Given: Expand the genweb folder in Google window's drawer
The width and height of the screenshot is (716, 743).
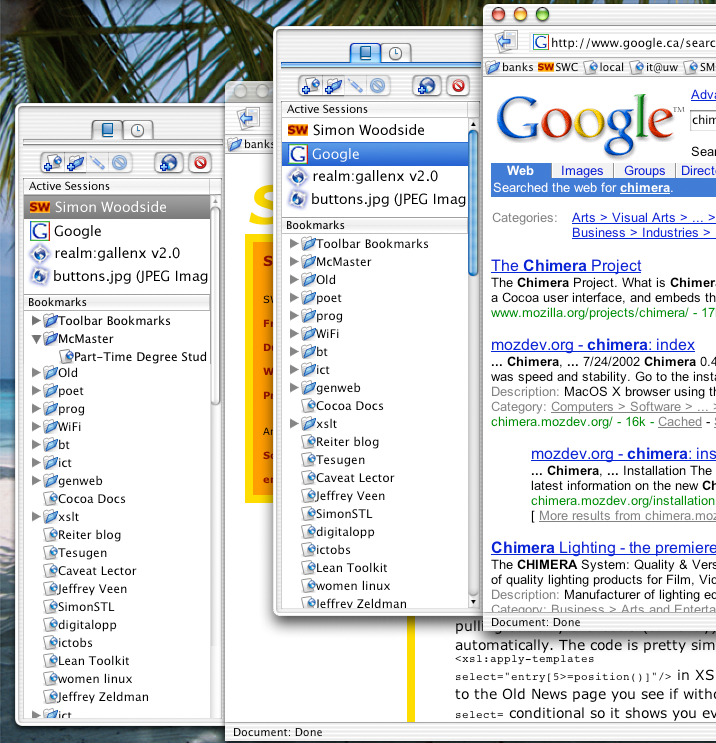Looking at the screenshot, I should click(x=294, y=388).
